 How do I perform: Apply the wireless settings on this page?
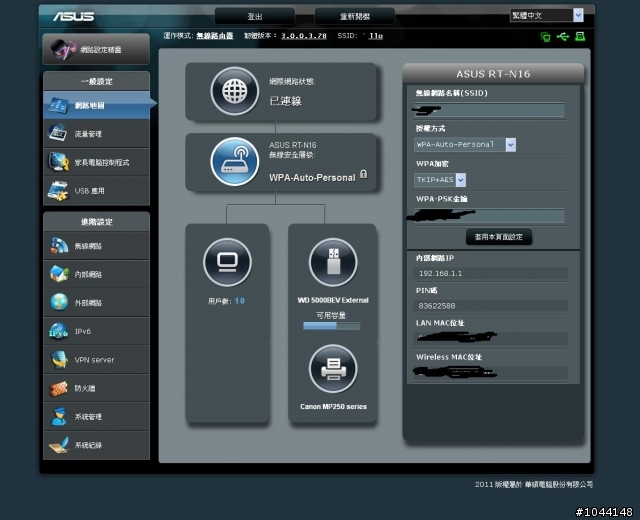pos(498,237)
